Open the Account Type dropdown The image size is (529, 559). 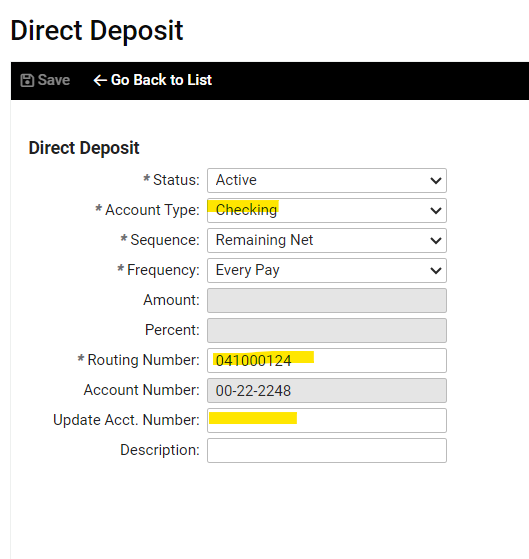click(x=327, y=210)
